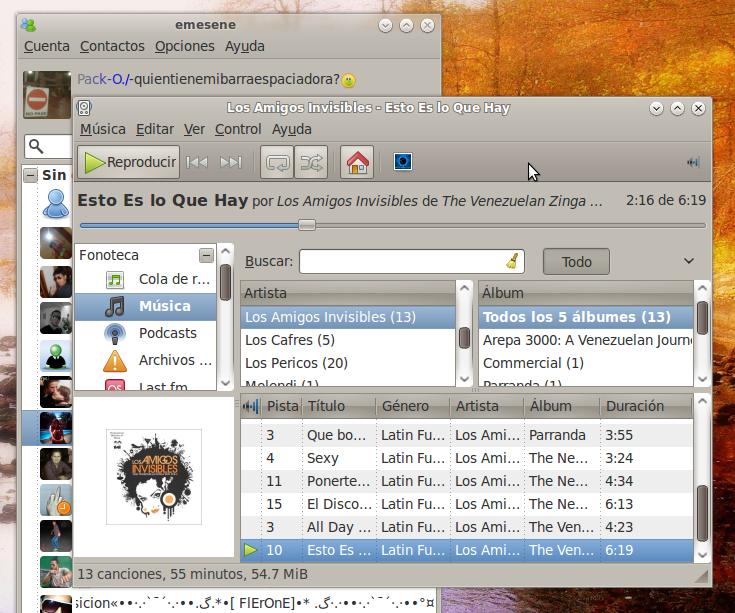Click the home browse toolbar icon
Screen dimensions: 735x613
pos(357,162)
